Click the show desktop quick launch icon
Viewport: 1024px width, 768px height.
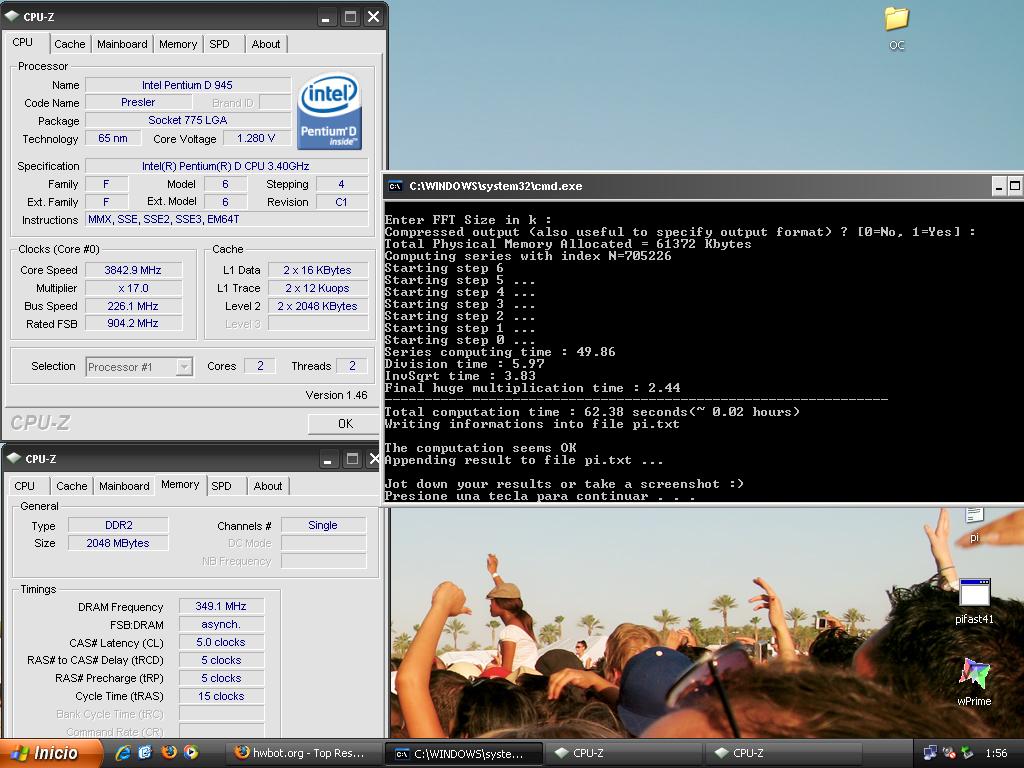tap(145, 752)
